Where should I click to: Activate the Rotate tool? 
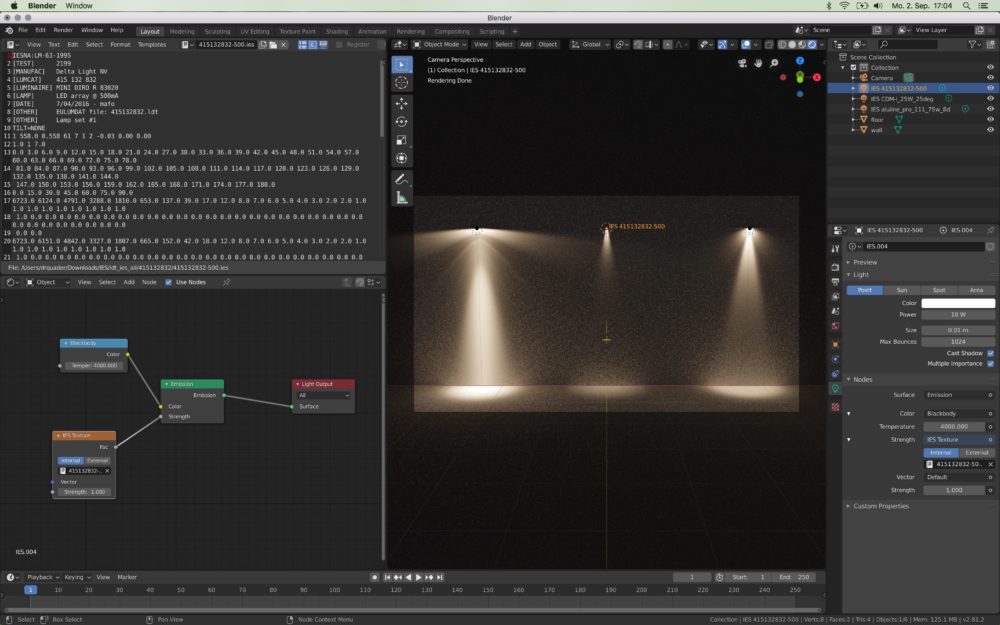402,122
